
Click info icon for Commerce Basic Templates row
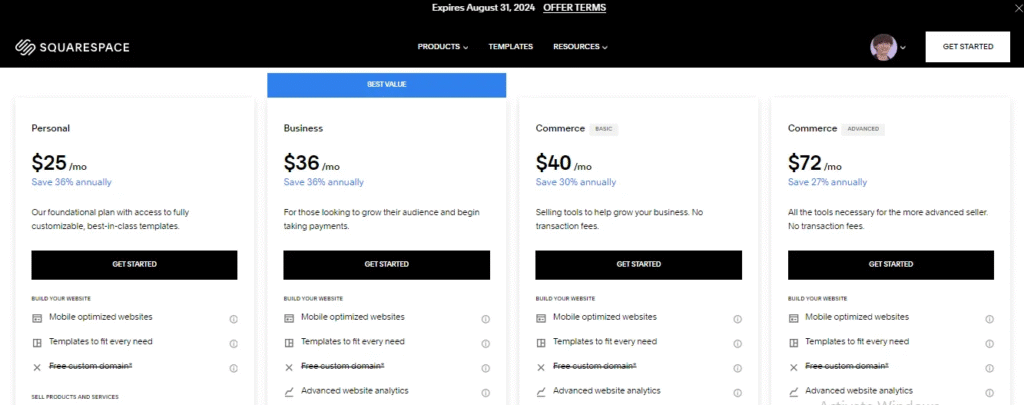coord(737,343)
